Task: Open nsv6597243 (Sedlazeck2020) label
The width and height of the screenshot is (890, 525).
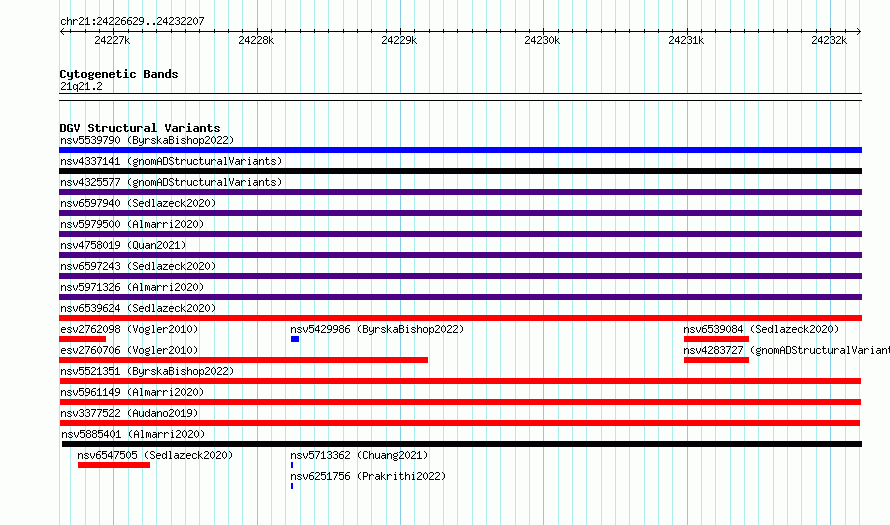Action: pyautogui.click(x=138, y=266)
